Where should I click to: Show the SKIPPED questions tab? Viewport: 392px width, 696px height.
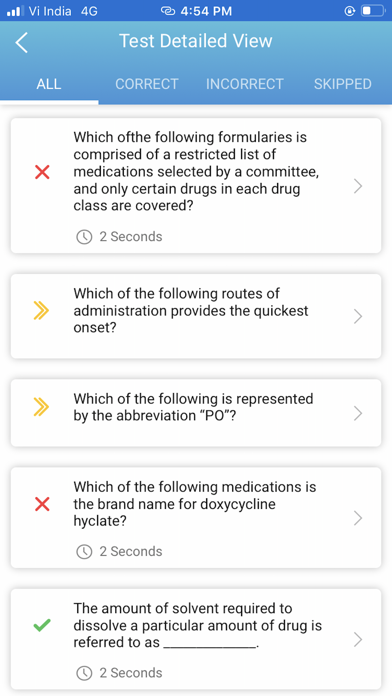click(343, 84)
